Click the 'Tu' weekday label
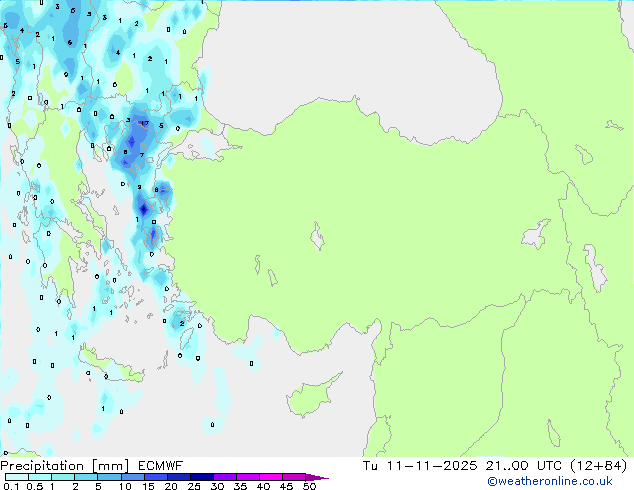 click(x=370, y=466)
